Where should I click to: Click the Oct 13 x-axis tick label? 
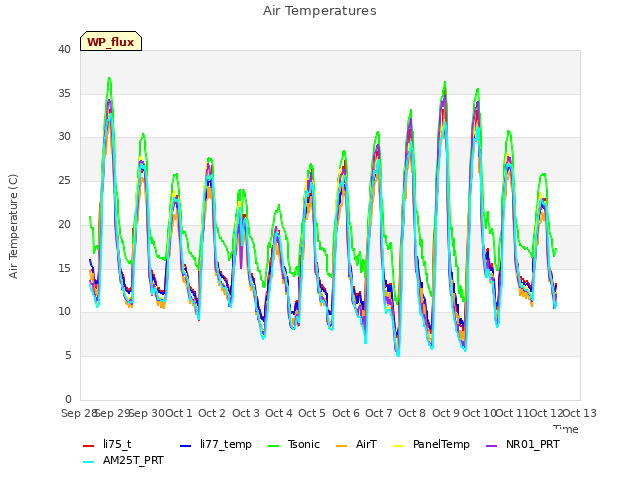(580, 413)
